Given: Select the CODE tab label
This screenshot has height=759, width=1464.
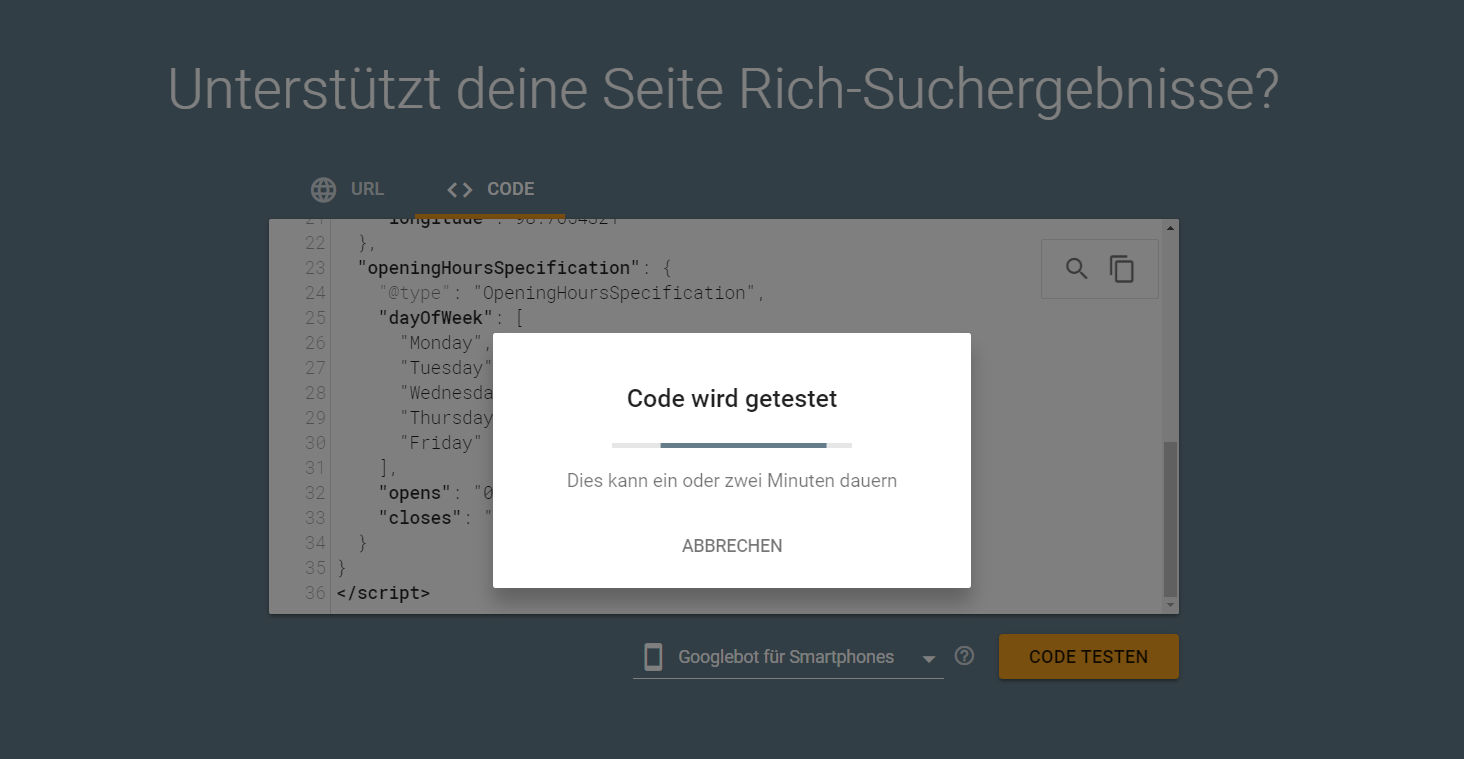Looking at the screenshot, I should tap(510, 189).
